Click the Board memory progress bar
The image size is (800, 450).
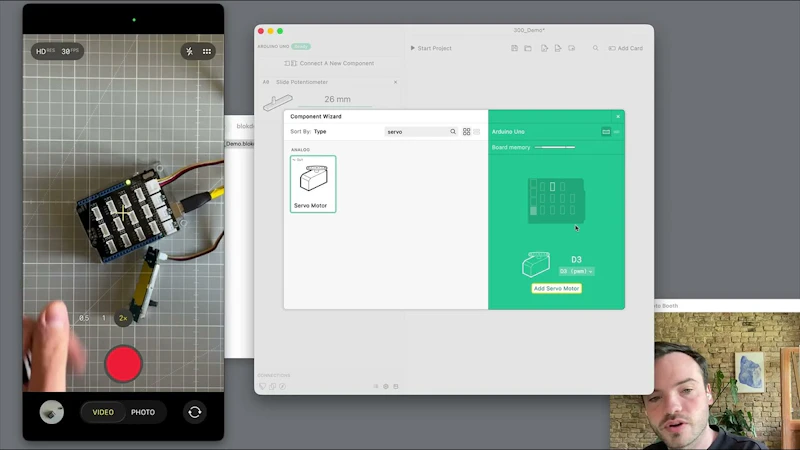coord(555,147)
